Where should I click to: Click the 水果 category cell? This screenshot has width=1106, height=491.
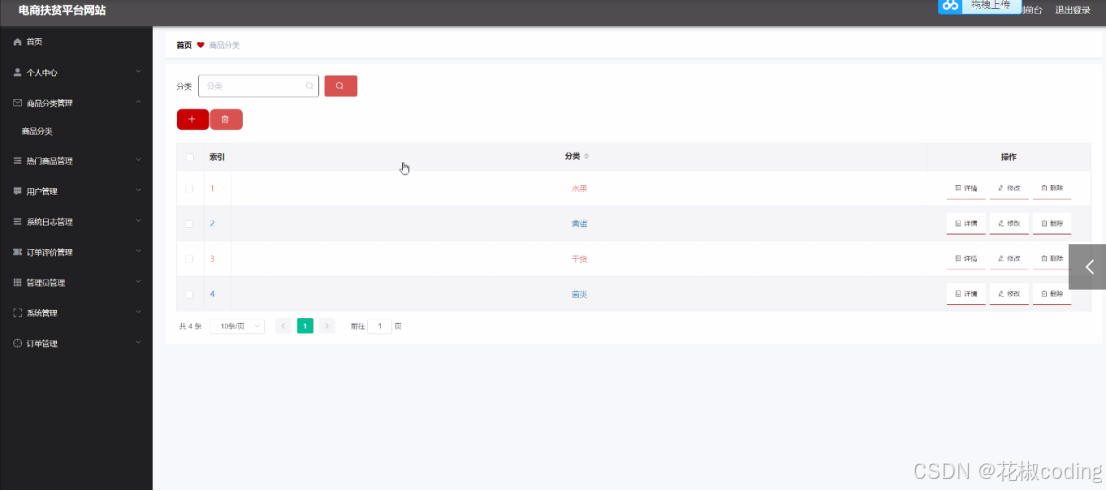click(x=579, y=188)
